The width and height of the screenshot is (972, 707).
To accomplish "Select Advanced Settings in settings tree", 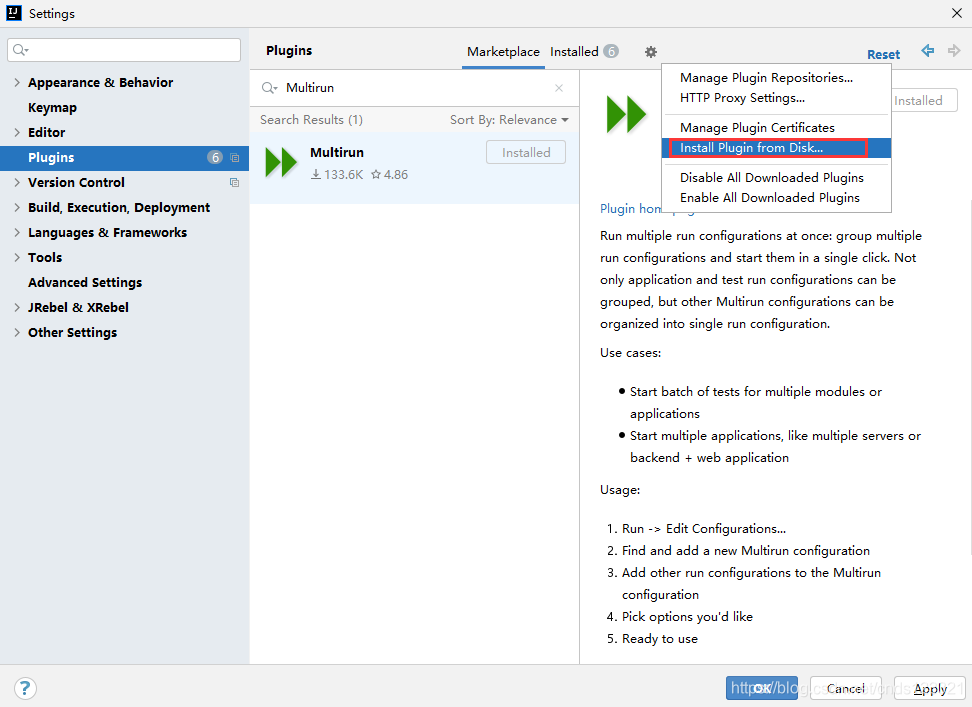I will coord(85,283).
